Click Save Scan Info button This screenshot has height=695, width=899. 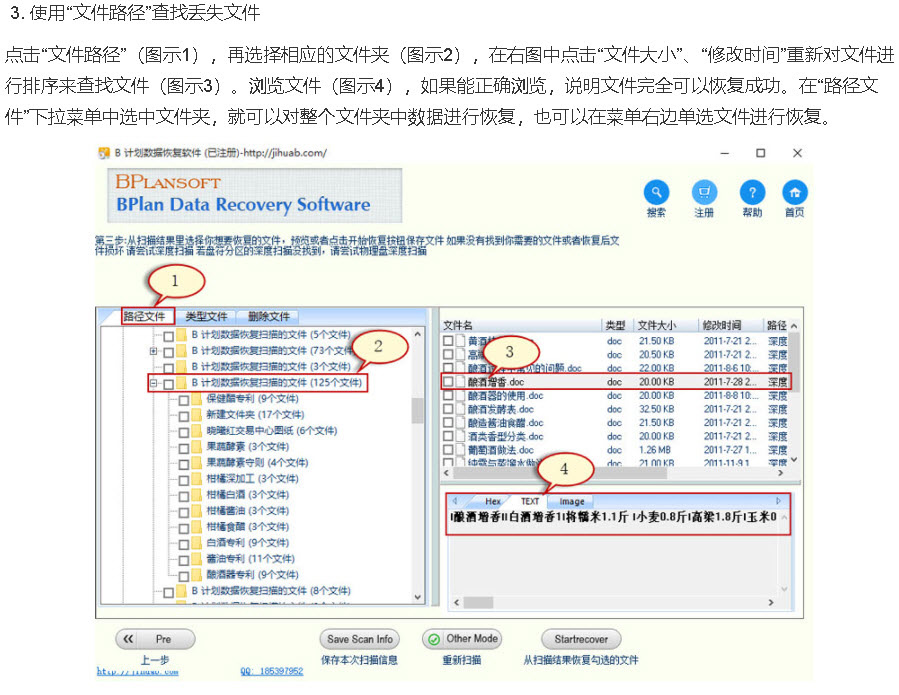pyautogui.click(x=359, y=639)
